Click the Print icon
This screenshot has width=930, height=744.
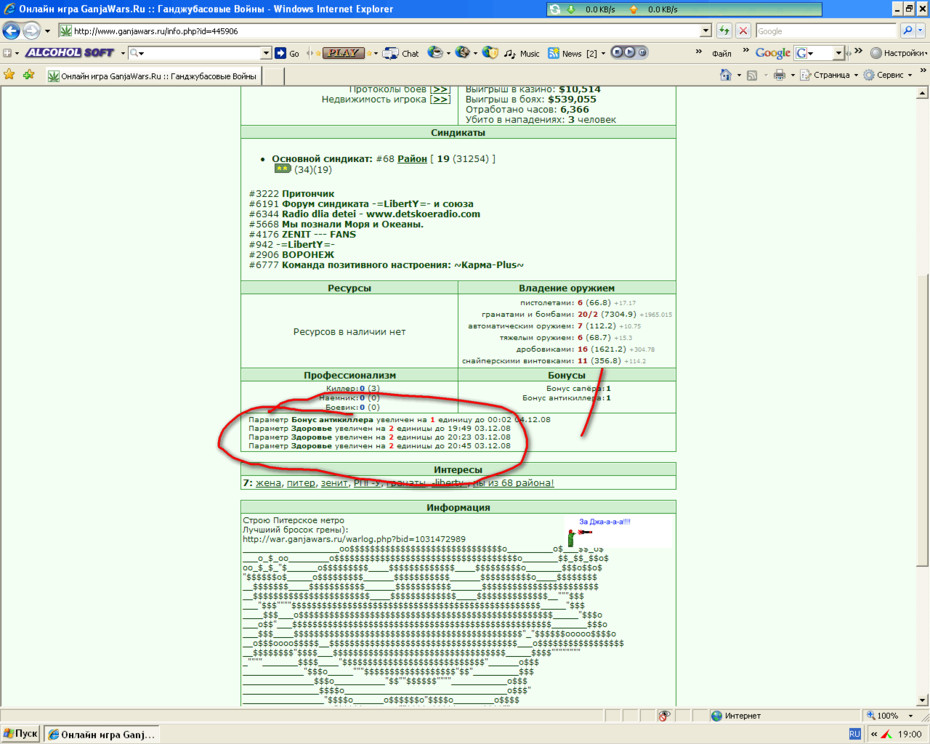pyautogui.click(x=779, y=75)
